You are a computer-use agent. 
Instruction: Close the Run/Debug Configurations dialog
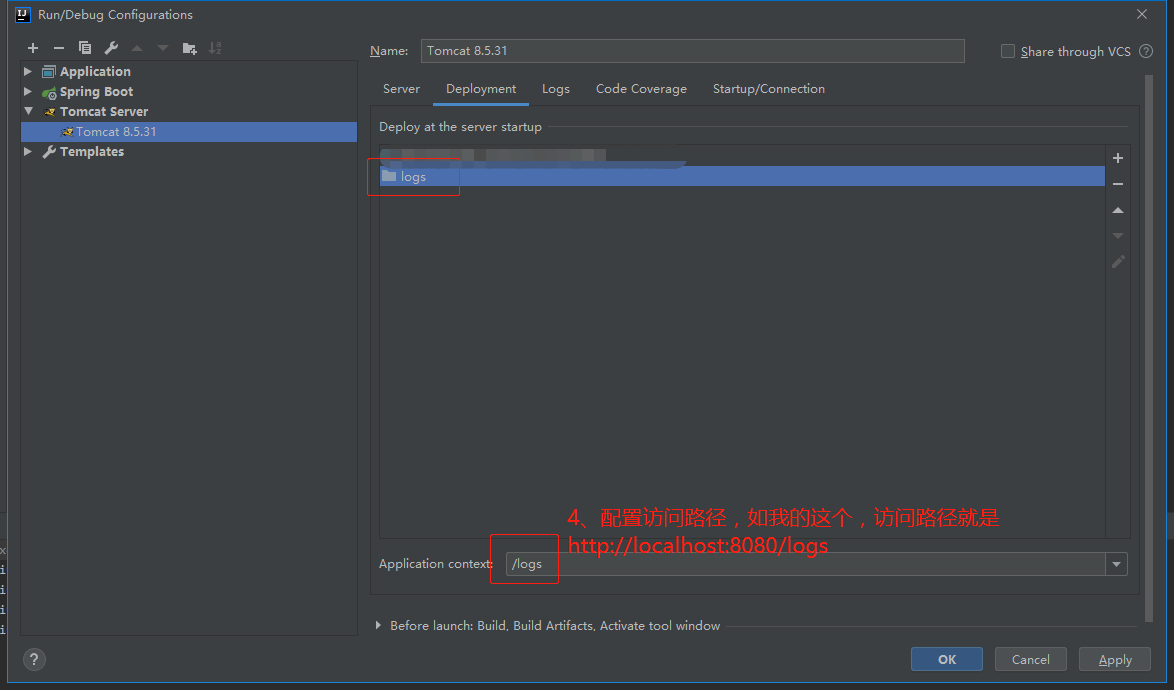1142,14
